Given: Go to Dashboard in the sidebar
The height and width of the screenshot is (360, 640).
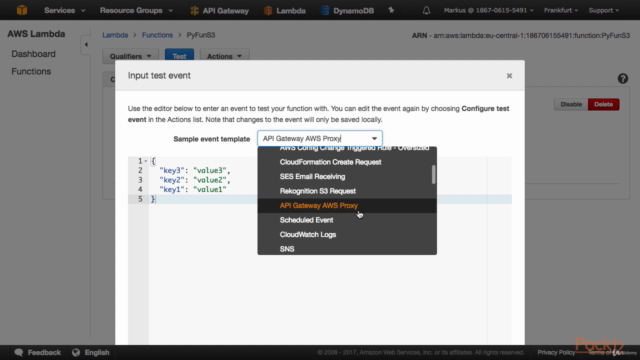Looking at the screenshot, I should click(33, 54).
